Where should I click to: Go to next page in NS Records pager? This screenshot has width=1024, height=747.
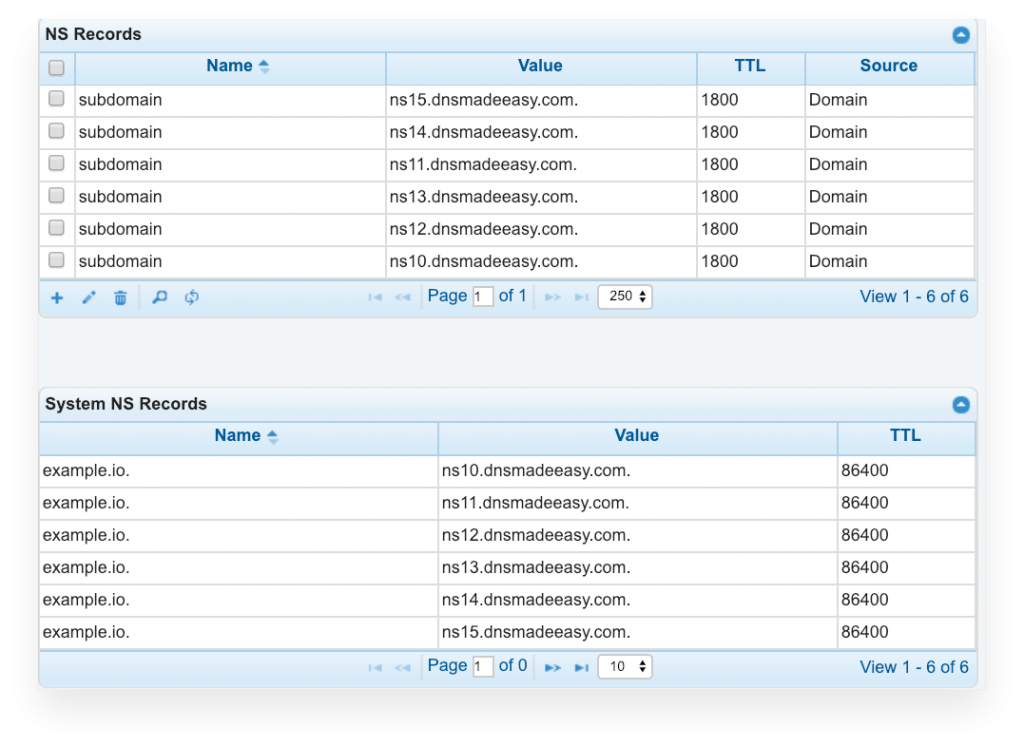[x=553, y=298]
